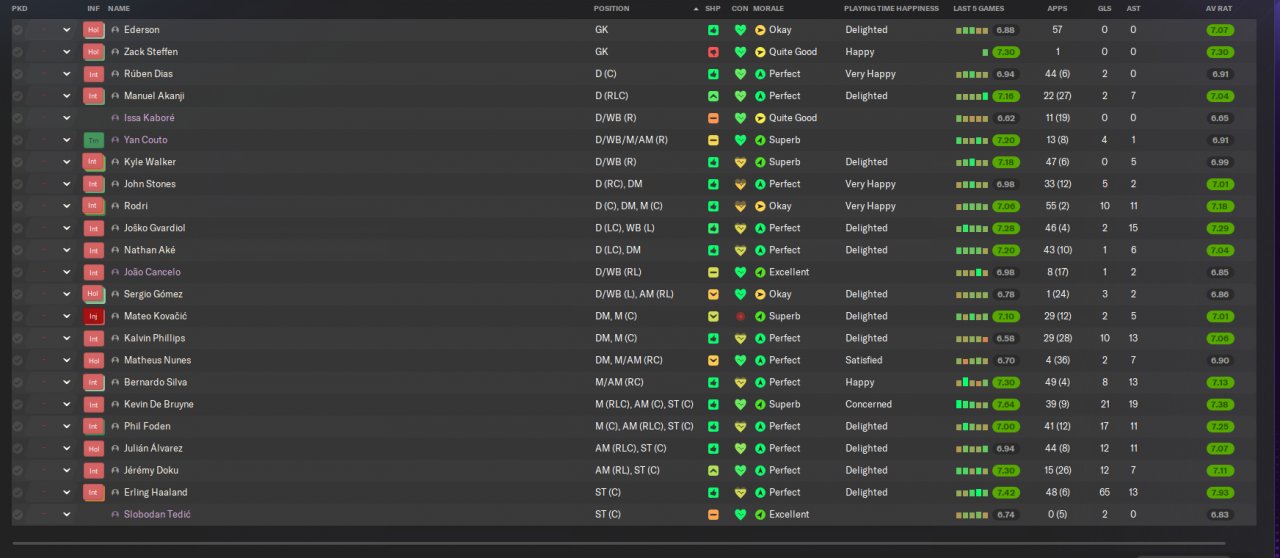This screenshot has width=1280, height=558.
Task: Tick the picked checkbox for Slobodan Tedić
Action: 17,514
